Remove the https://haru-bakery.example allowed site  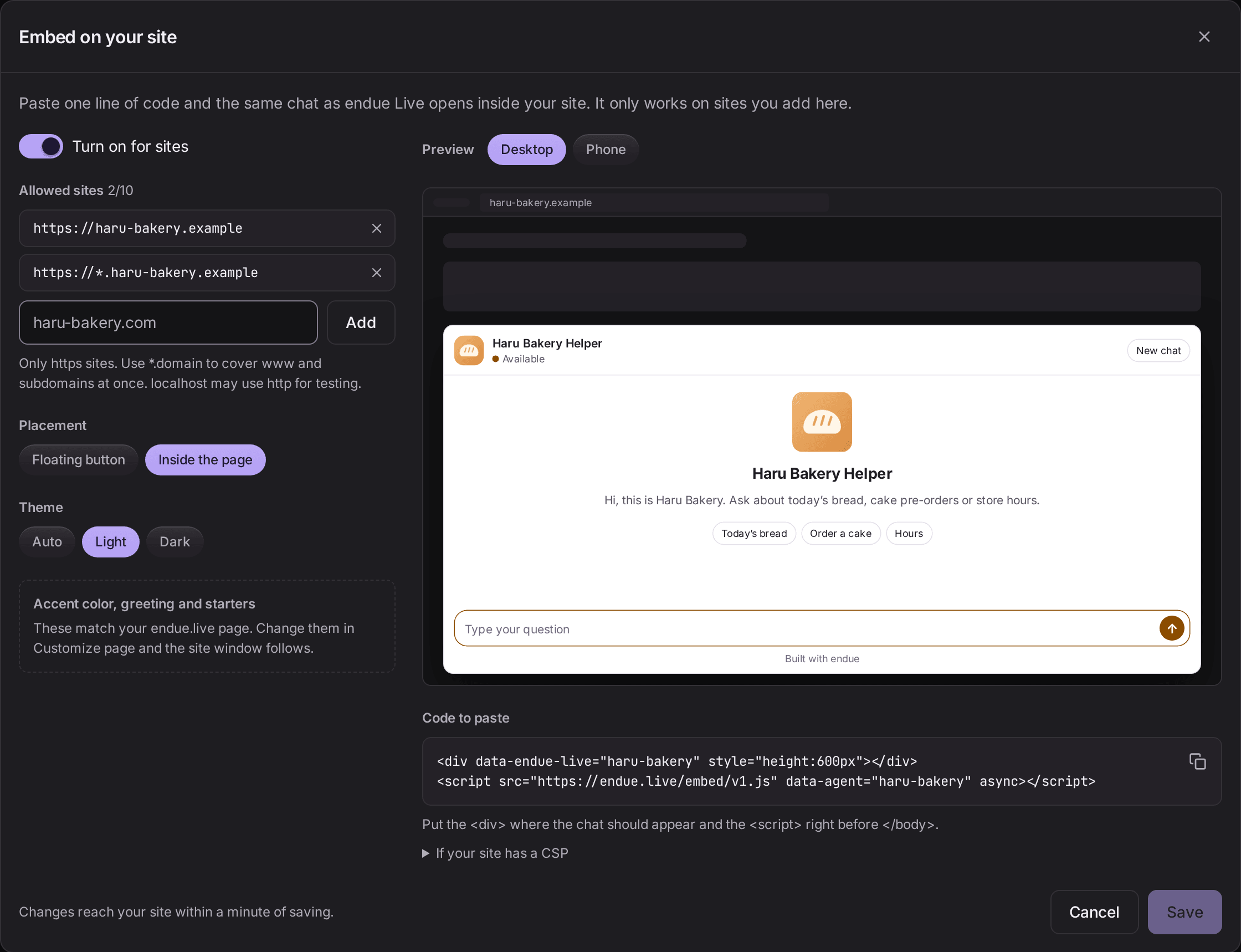pyautogui.click(x=377, y=228)
